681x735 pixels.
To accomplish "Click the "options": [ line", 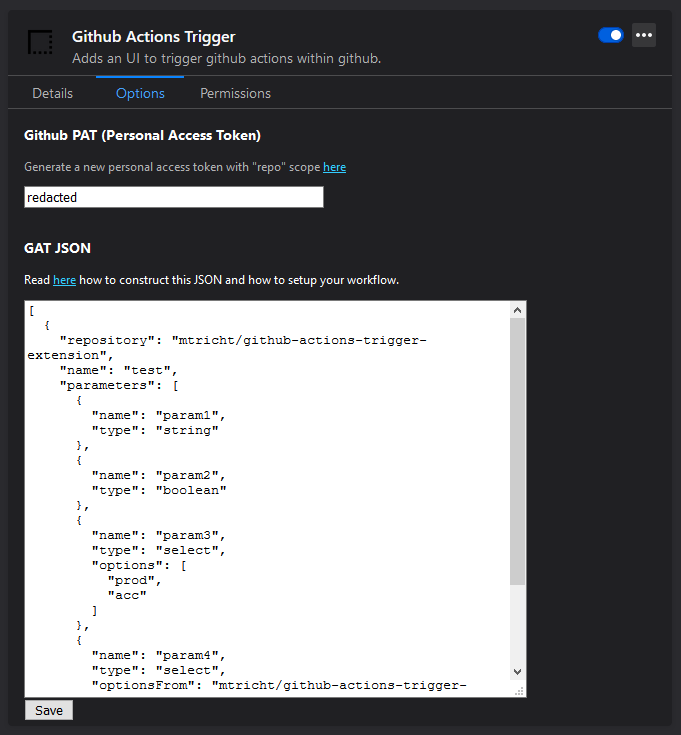I will 139,565.
